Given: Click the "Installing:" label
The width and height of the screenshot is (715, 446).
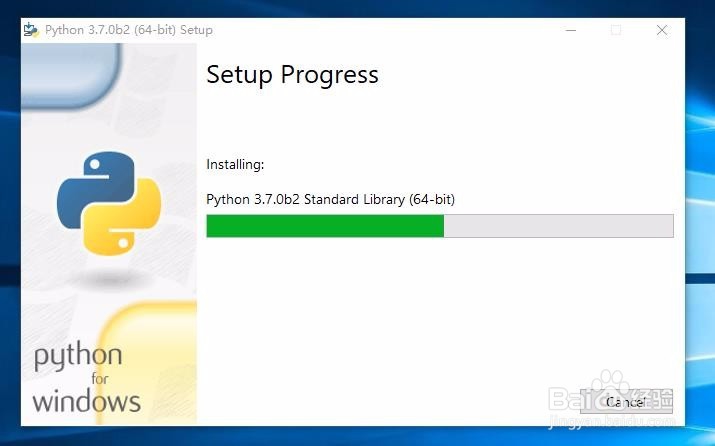Looking at the screenshot, I should pyautogui.click(x=235, y=164).
